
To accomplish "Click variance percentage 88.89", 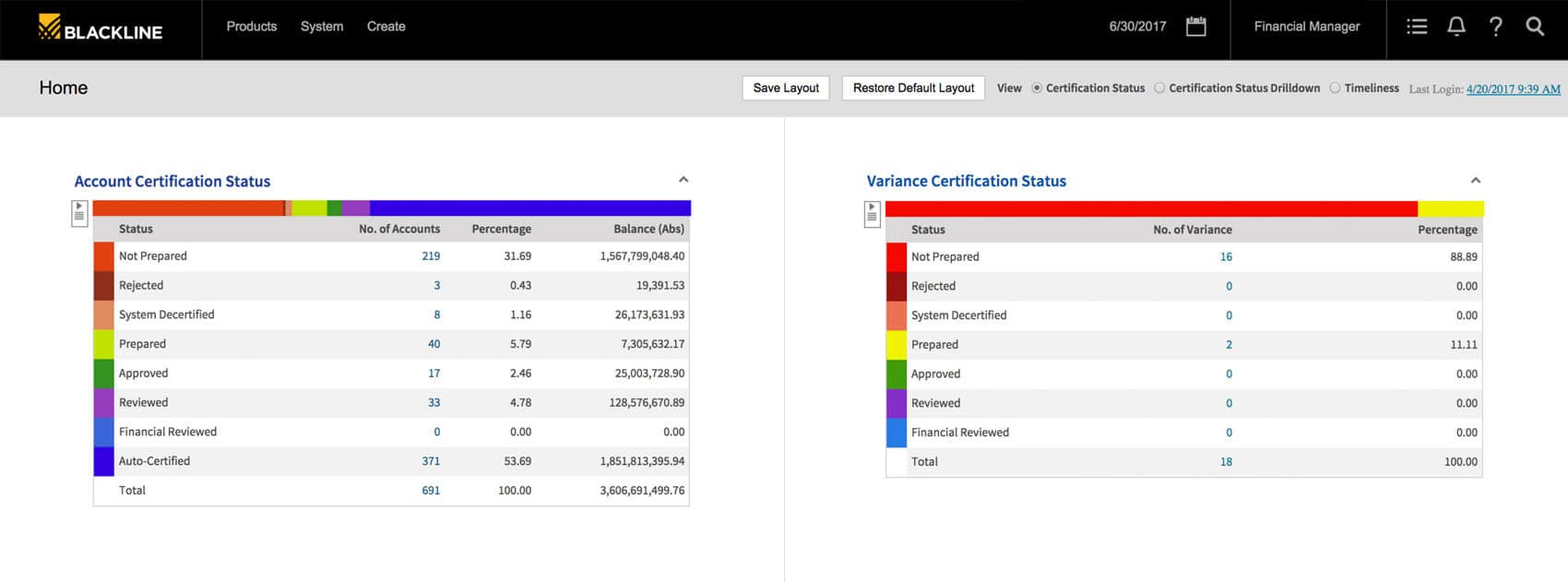I will pyautogui.click(x=1464, y=257).
